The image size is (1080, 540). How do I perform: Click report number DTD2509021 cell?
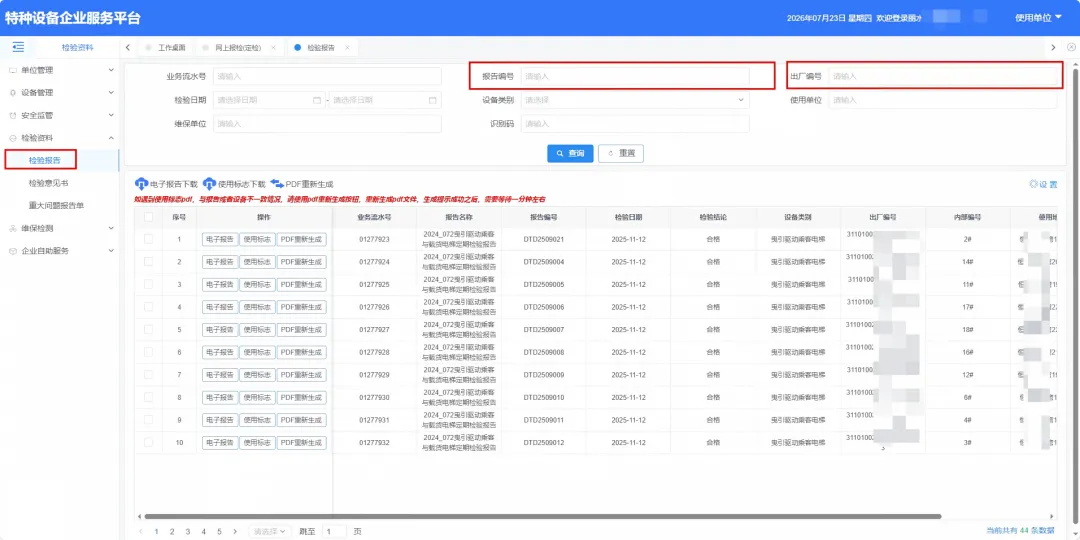(544, 240)
